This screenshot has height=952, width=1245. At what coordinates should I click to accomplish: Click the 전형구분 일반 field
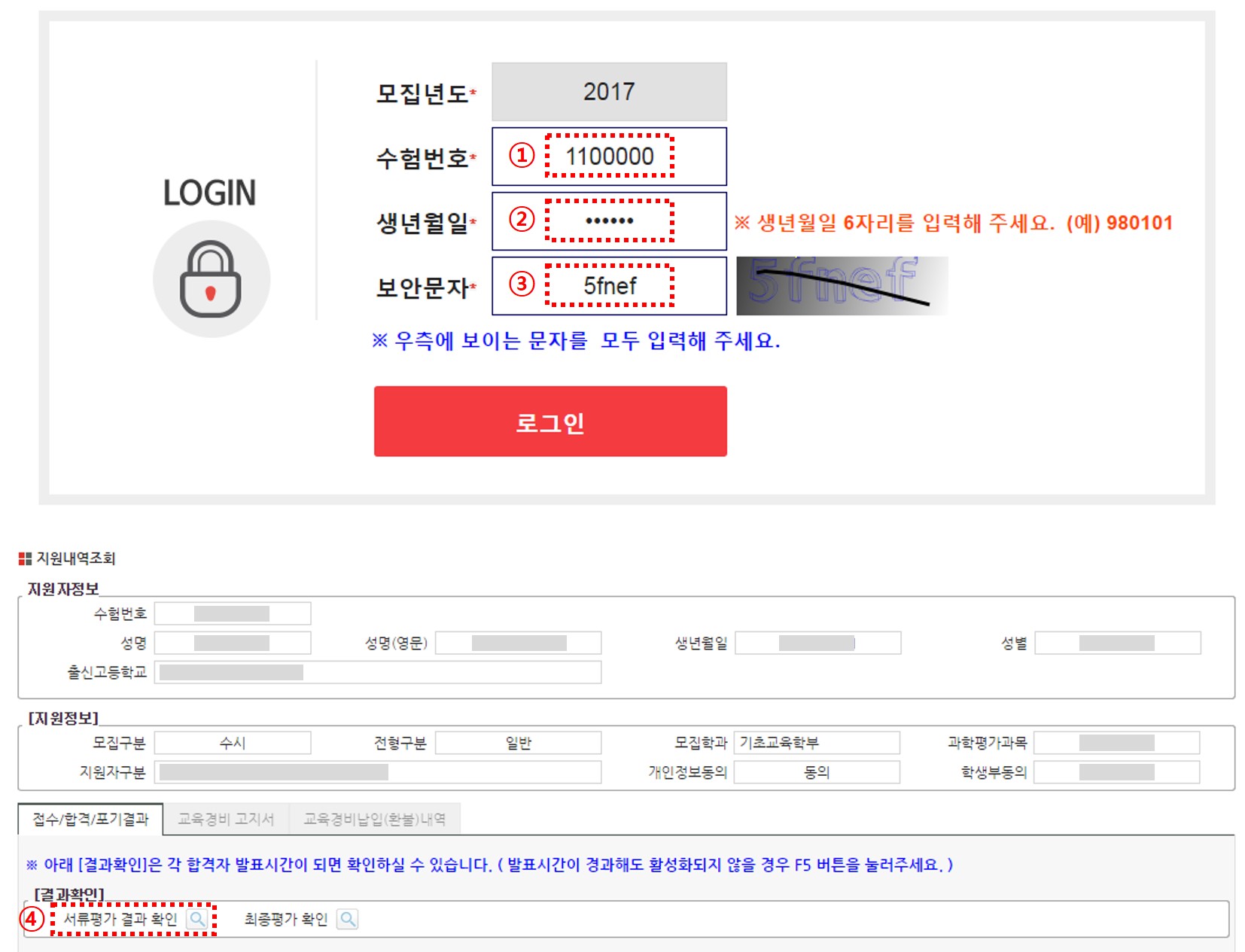coord(518,743)
